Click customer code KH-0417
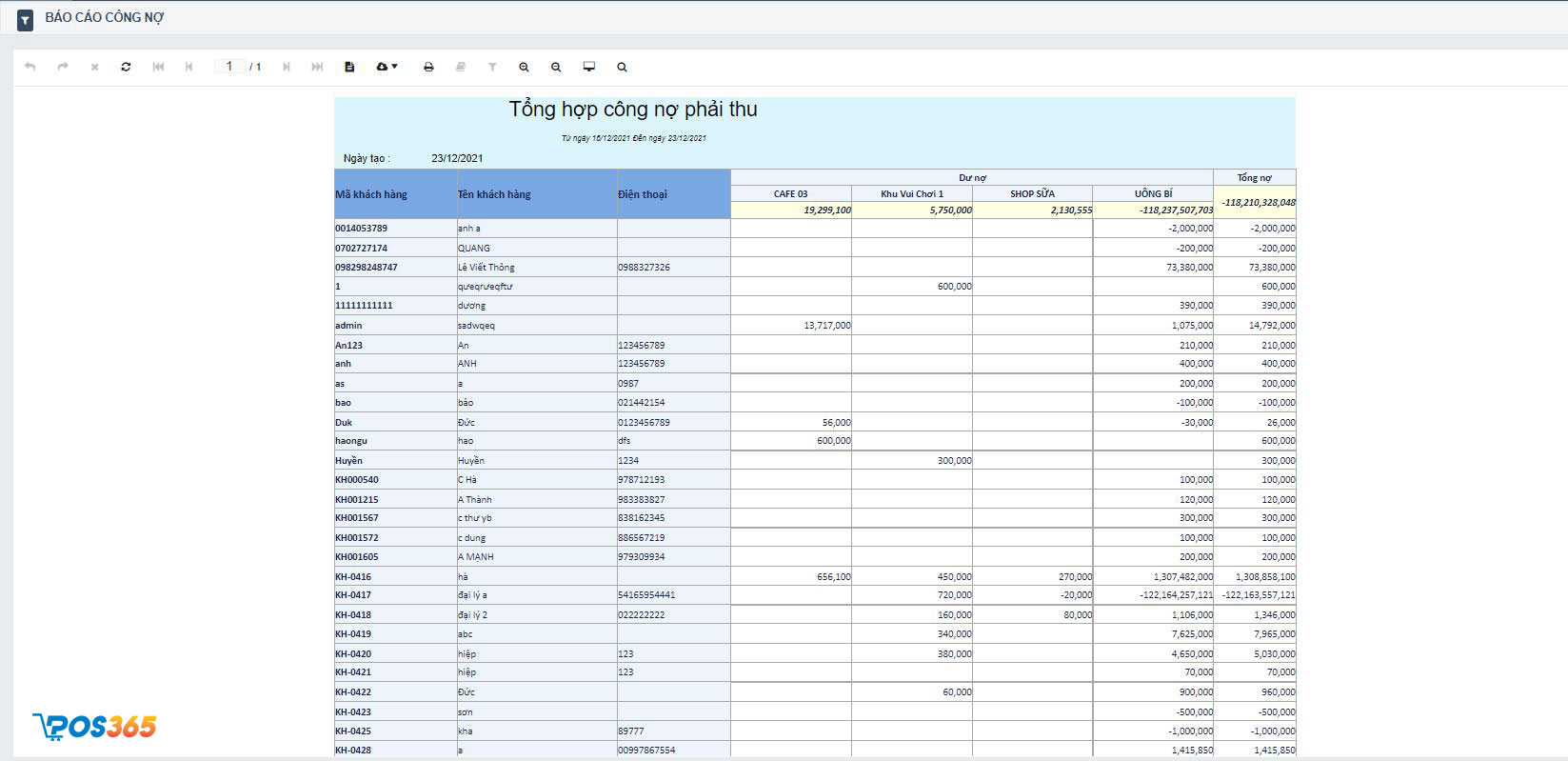 point(353,595)
